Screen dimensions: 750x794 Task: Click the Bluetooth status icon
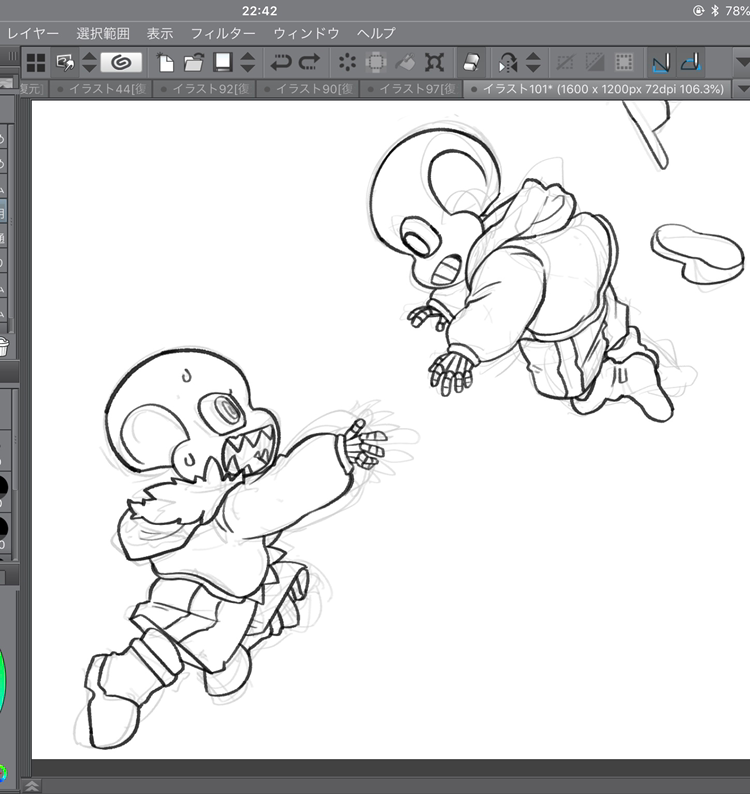[x=715, y=10]
